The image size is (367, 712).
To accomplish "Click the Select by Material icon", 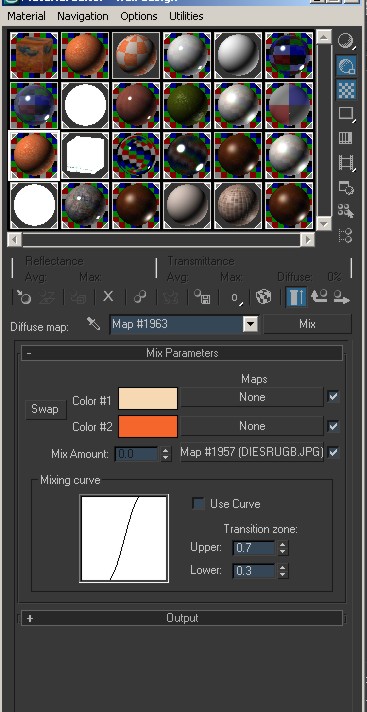I will (346, 211).
